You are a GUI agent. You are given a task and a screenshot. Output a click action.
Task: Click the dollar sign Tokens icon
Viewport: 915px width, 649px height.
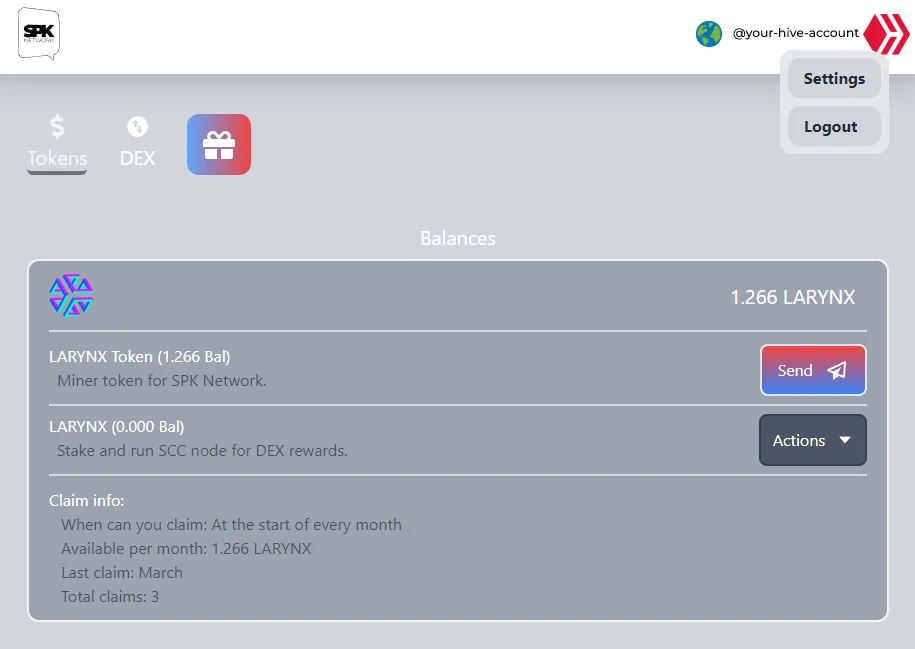[x=57, y=127]
